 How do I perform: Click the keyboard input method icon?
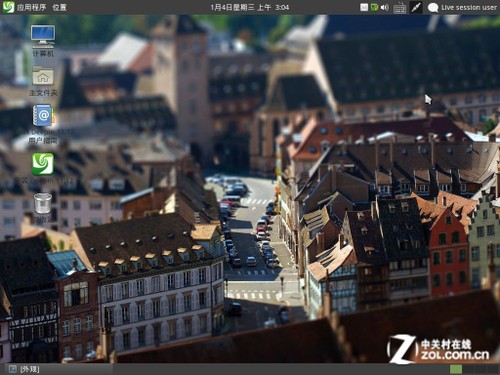pos(399,8)
